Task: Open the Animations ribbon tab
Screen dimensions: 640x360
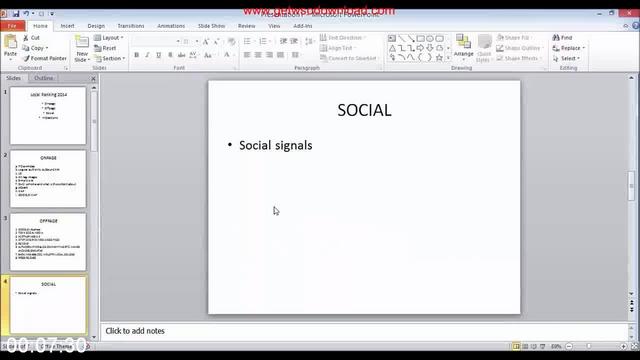Action: [x=171, y=26]
